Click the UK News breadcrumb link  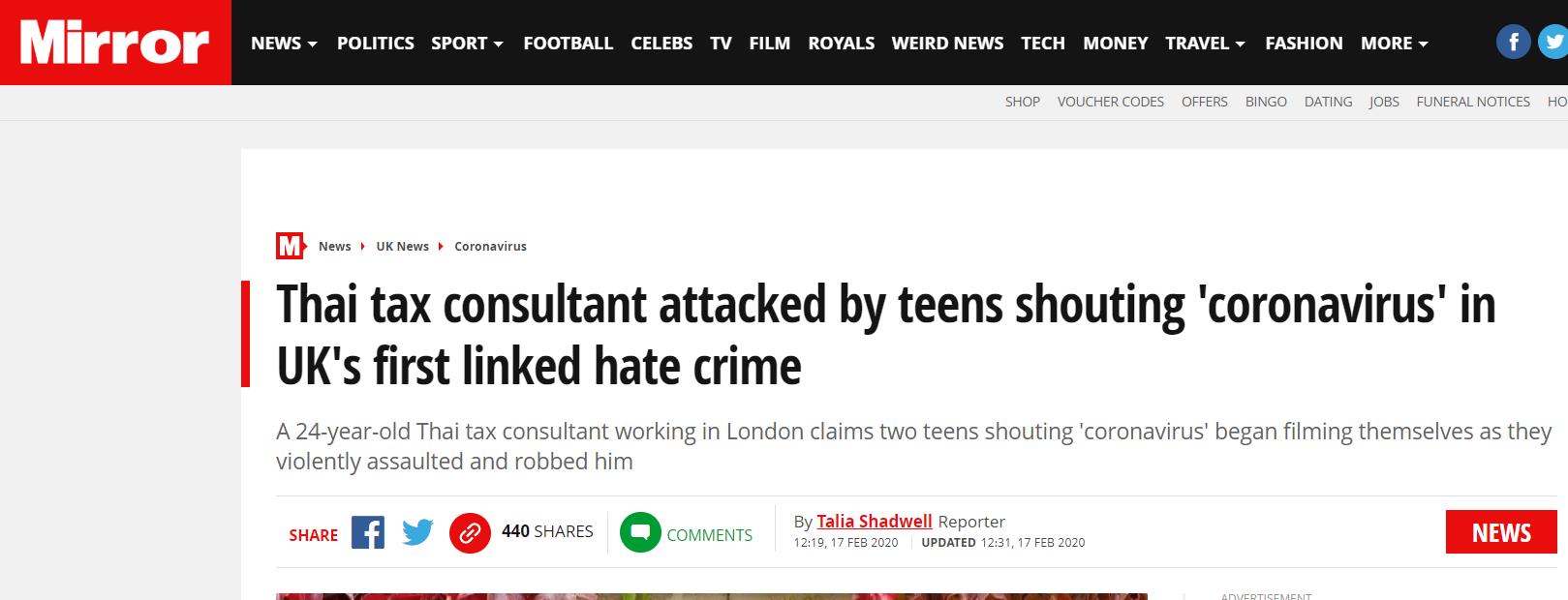[403, 246]
